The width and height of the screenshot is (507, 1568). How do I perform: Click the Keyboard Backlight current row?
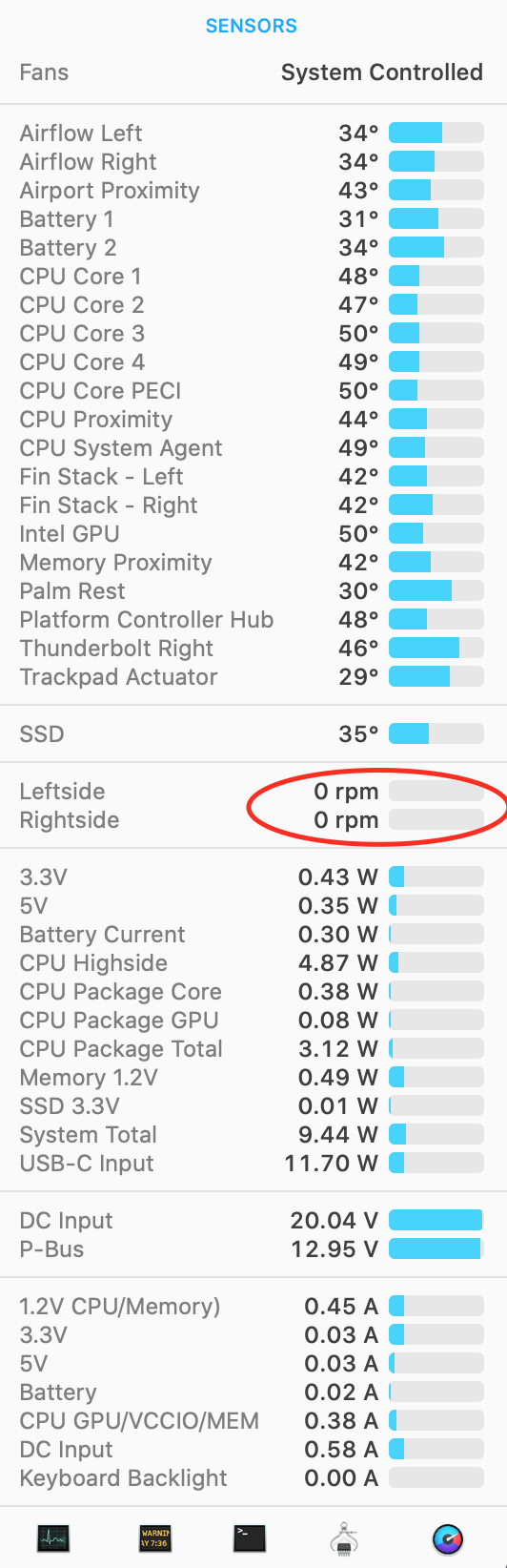click(253, 1478)
